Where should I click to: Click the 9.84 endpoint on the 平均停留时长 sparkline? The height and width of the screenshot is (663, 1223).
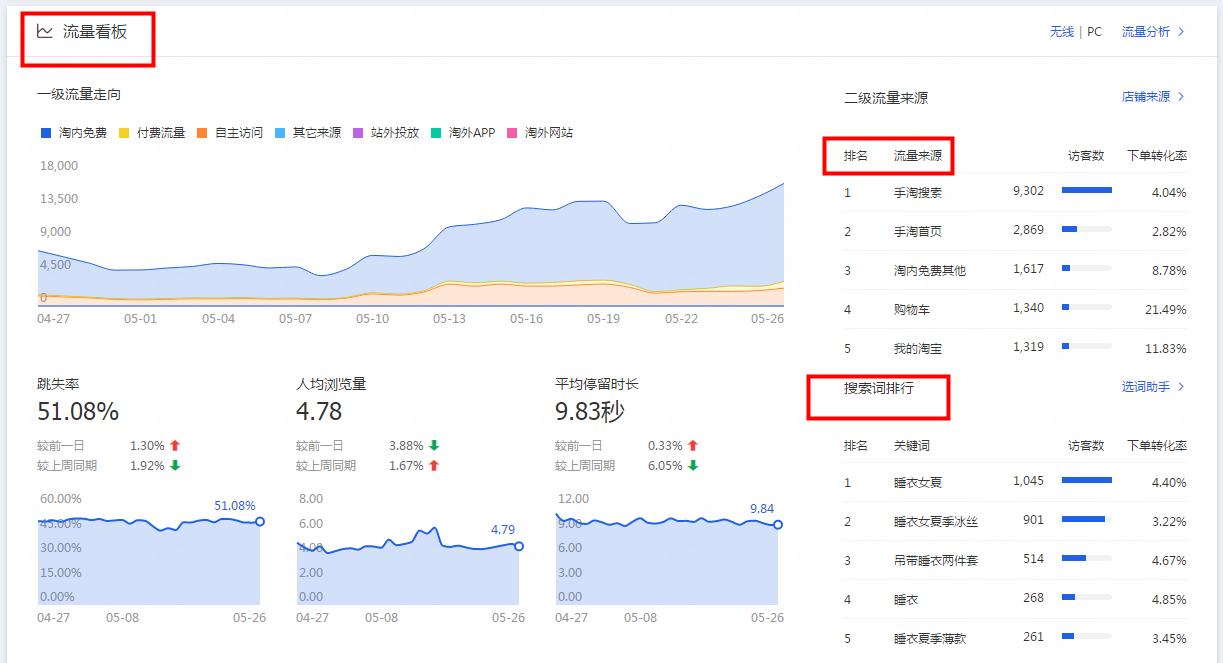[x=778, y=524]
